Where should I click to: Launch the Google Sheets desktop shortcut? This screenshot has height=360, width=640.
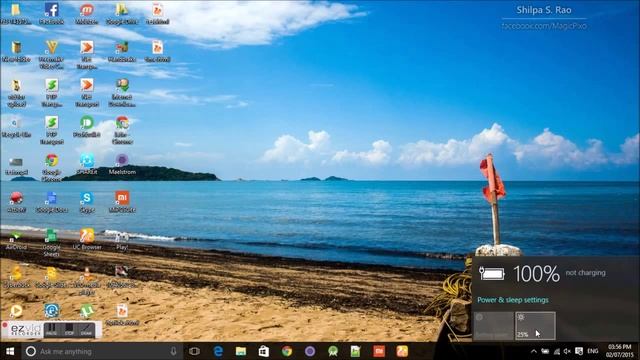pos(51,243)
